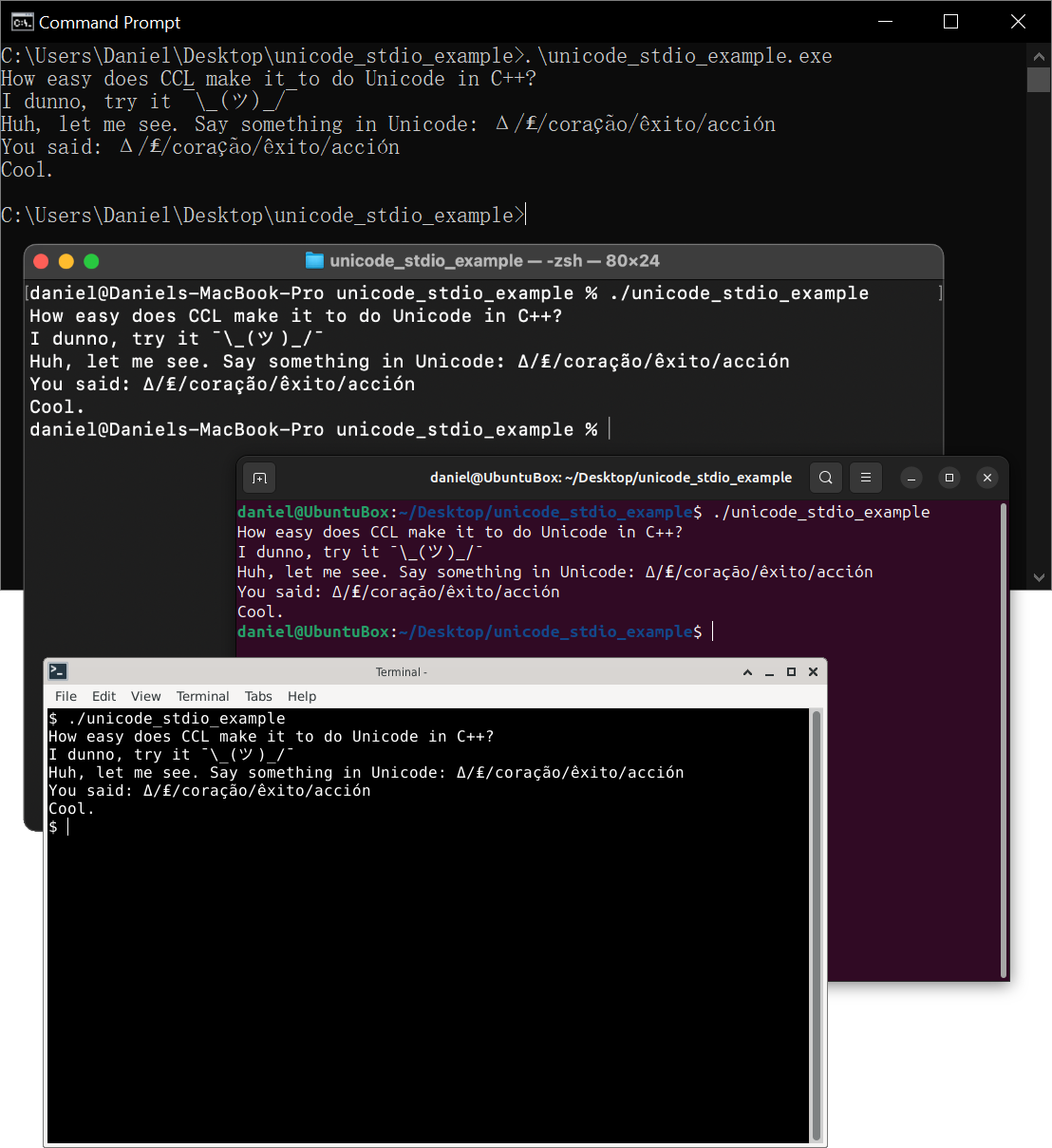Click the Command Prompt title bar icon
This screenshot has width=1052, height=1148.
[x=21, y=21]
